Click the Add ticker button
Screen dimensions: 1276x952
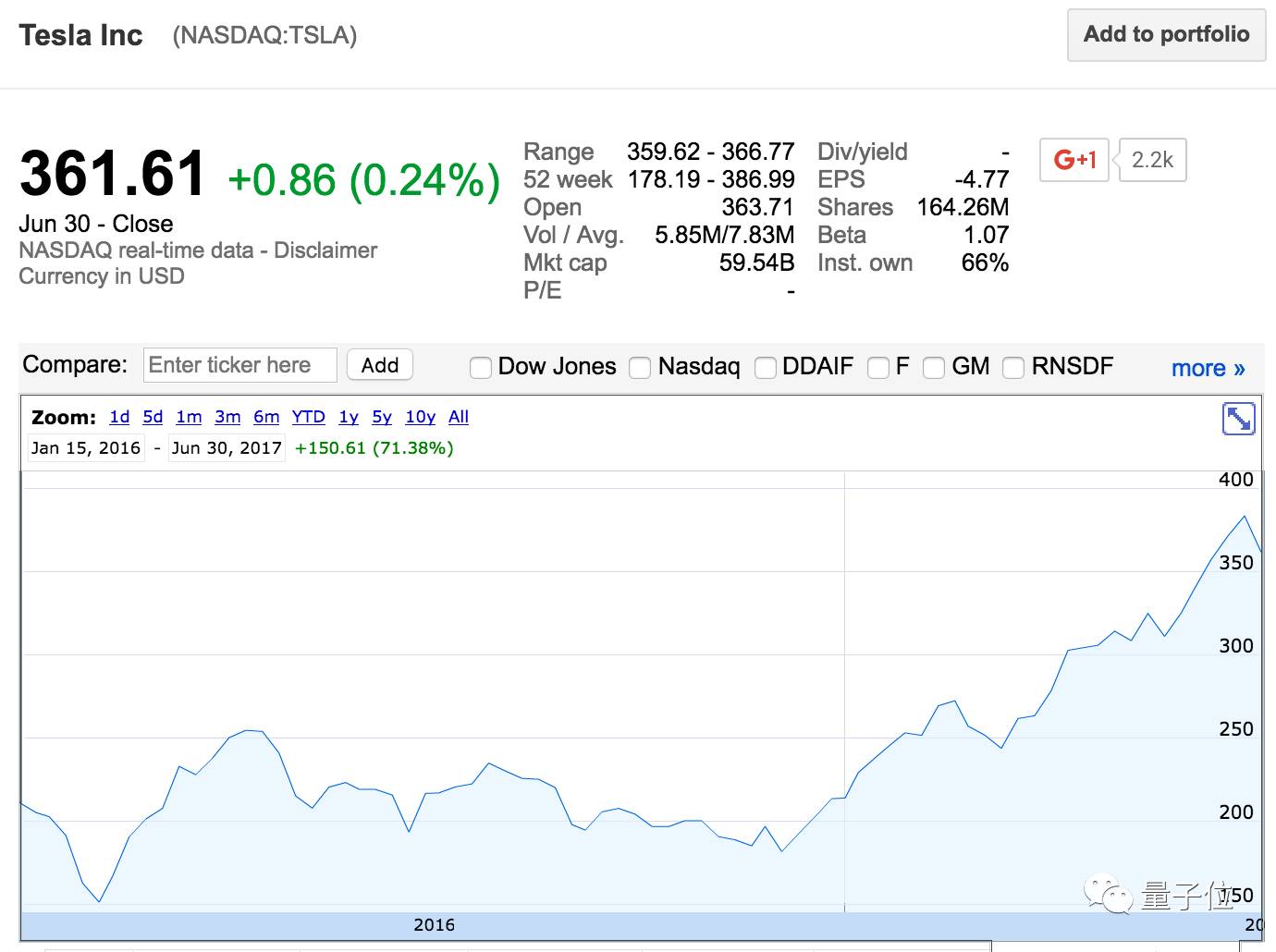[x=380, y=365]
